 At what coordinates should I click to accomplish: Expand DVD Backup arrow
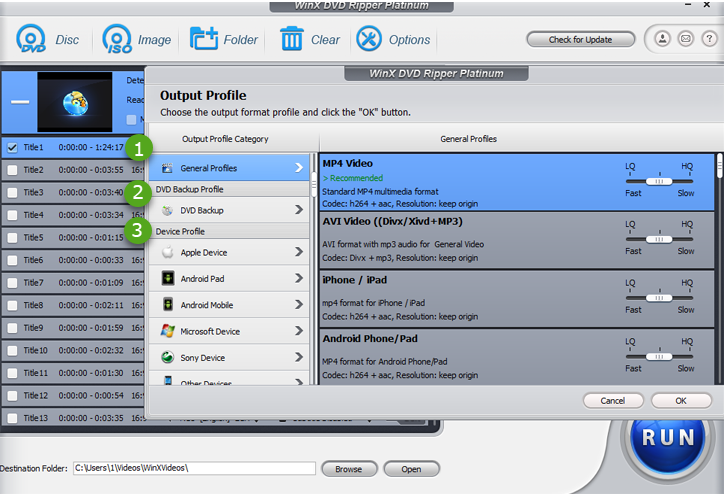point(299,210)
